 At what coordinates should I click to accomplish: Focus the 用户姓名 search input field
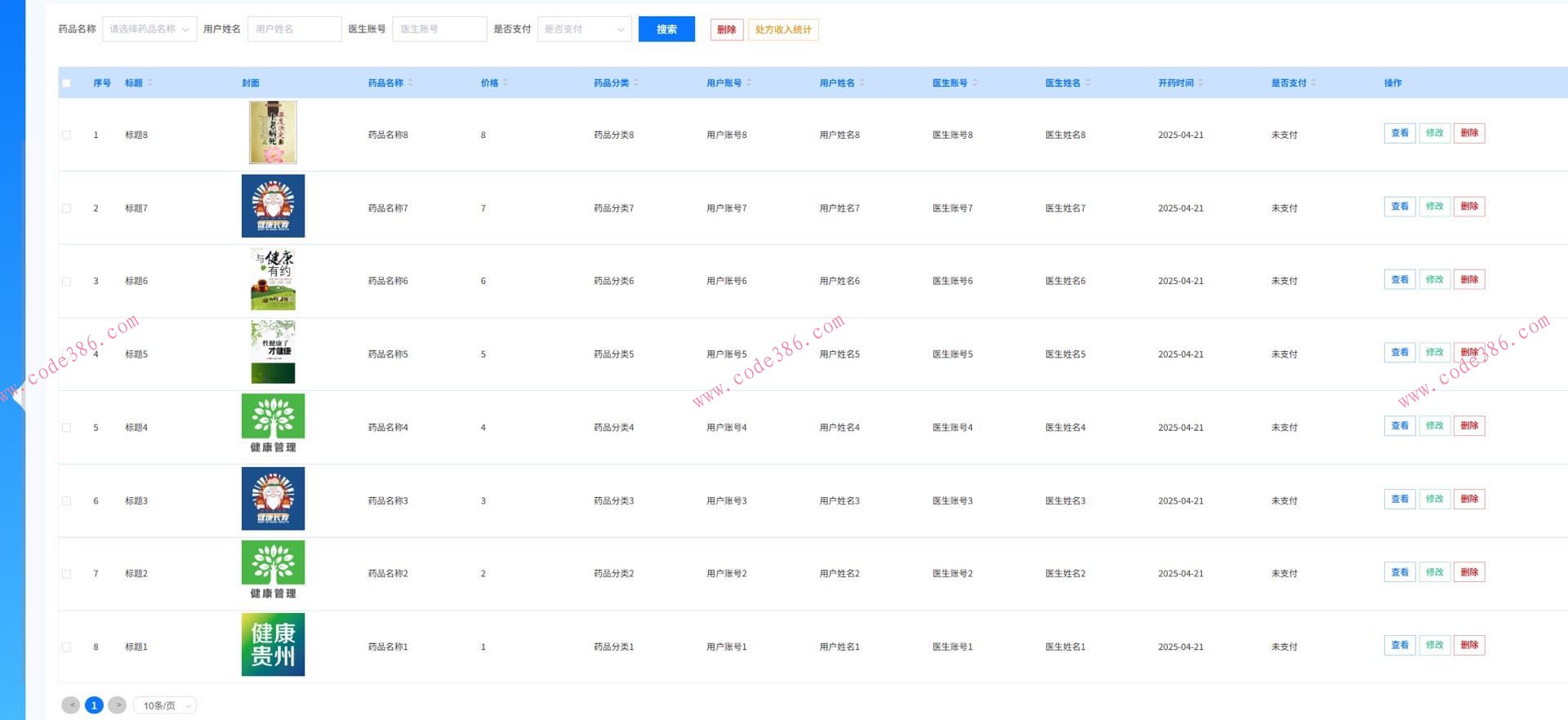tap(294, 29)
